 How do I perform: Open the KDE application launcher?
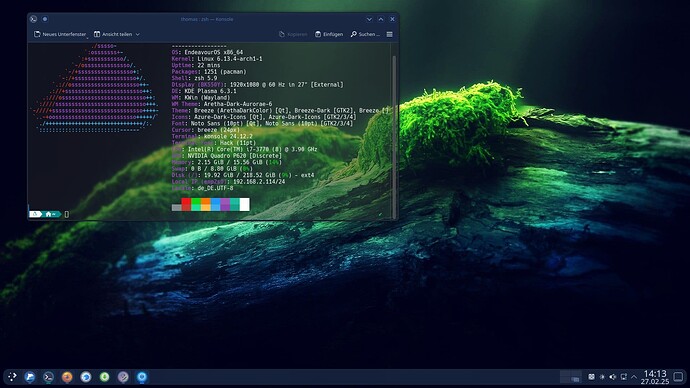(12, 377)
